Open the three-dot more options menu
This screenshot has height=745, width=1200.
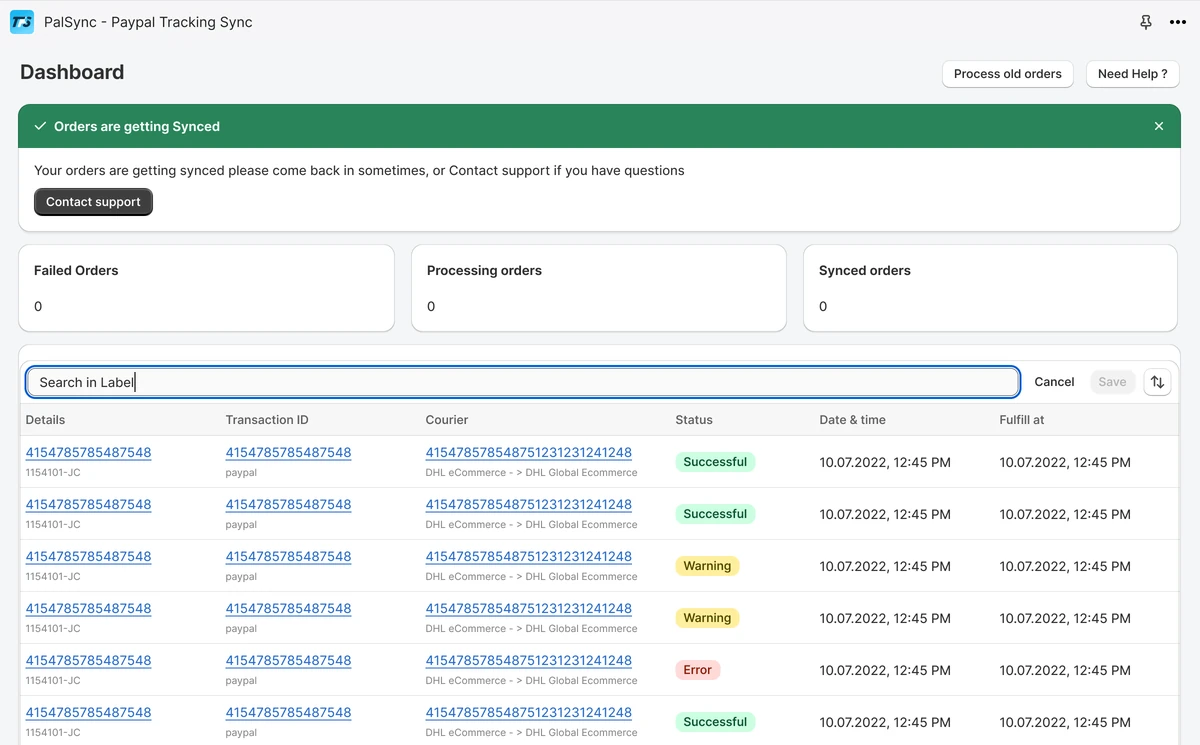tap(1177, 22)
